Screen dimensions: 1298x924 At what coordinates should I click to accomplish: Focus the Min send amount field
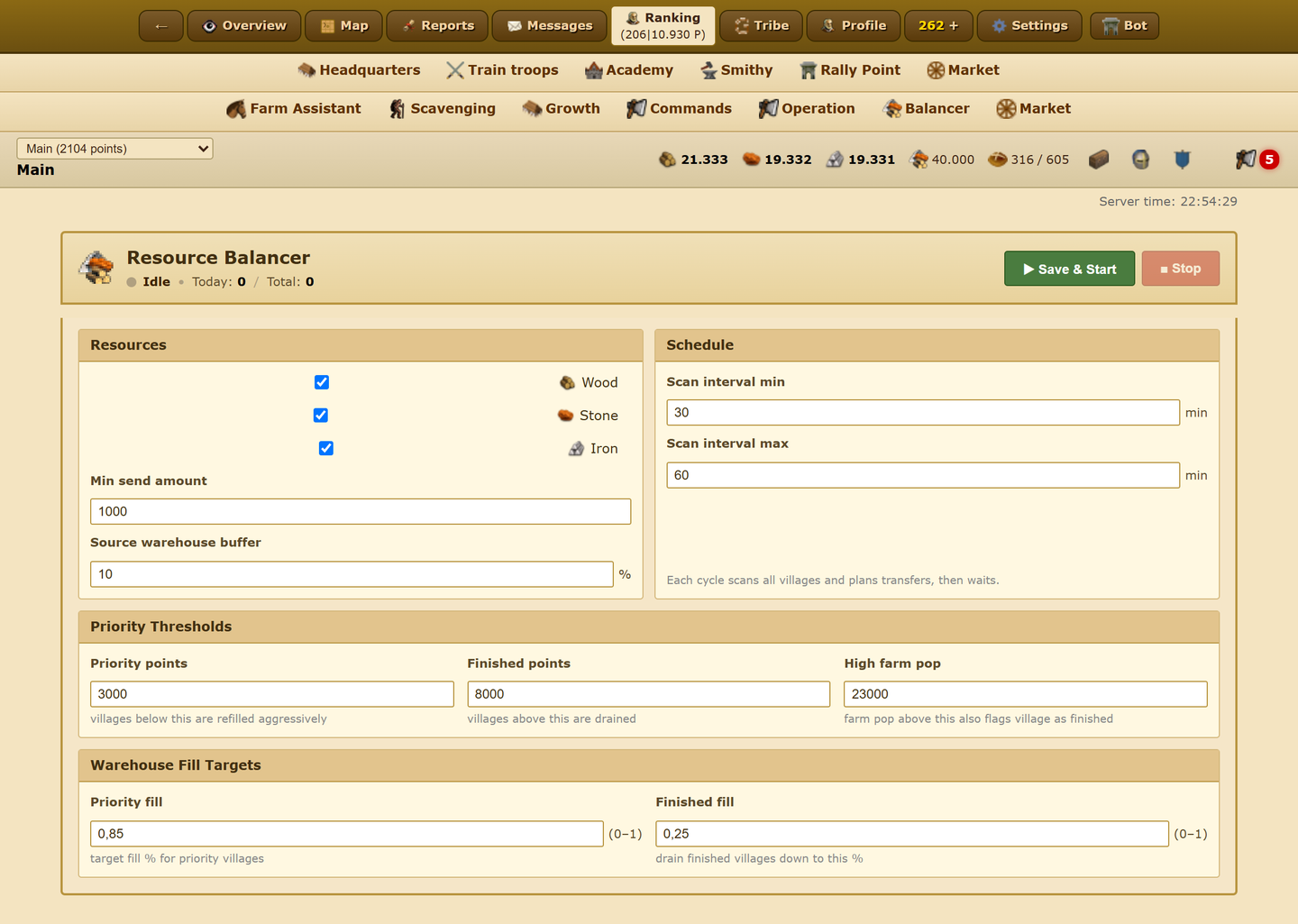(x=361, y=511)
